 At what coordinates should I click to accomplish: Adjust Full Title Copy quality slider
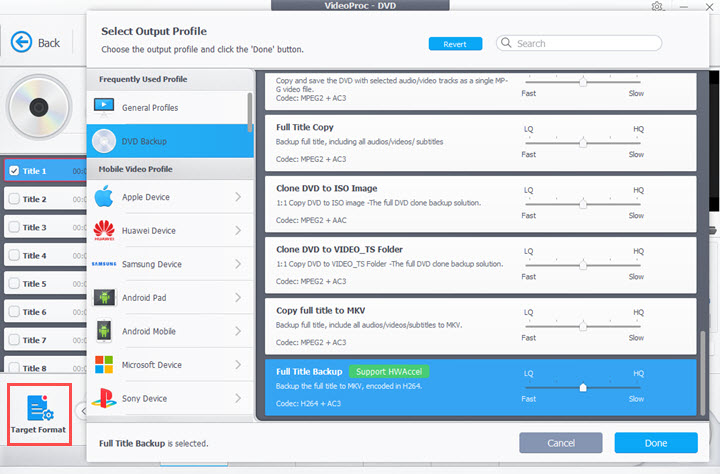click(x=582, y=142)
